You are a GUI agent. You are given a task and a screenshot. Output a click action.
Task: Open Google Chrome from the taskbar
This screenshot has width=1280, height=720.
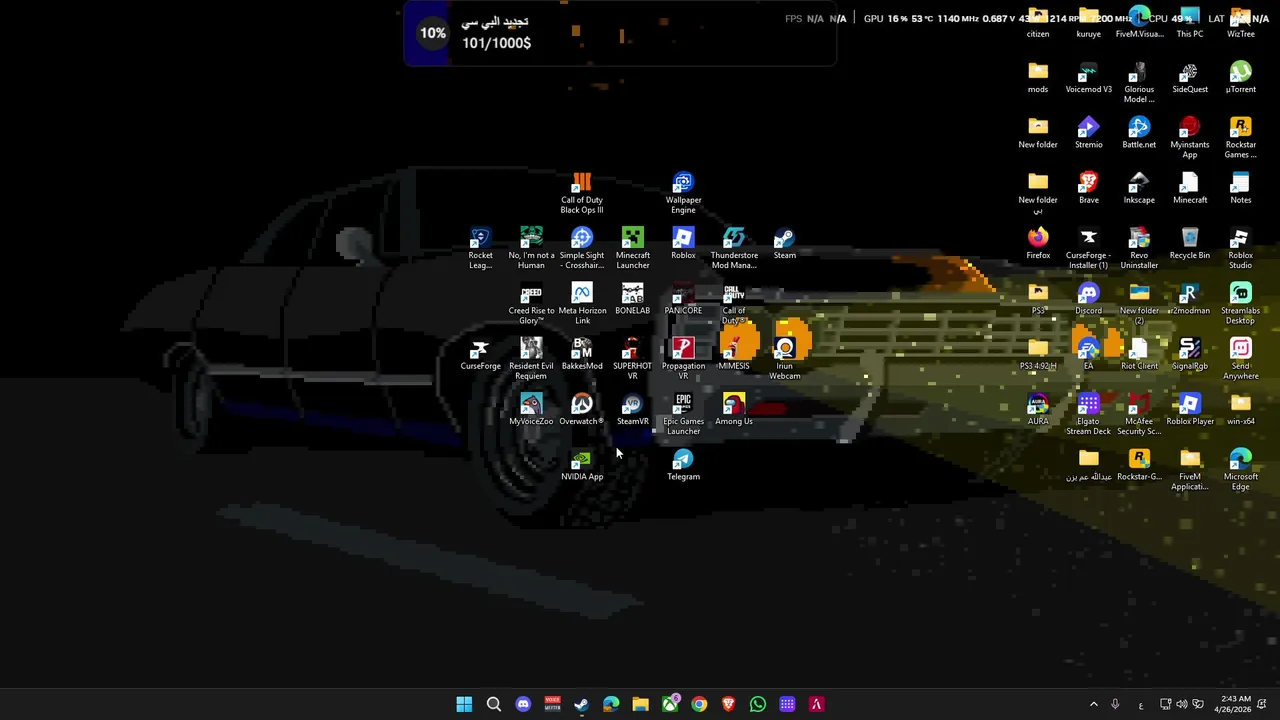point(699,704)
